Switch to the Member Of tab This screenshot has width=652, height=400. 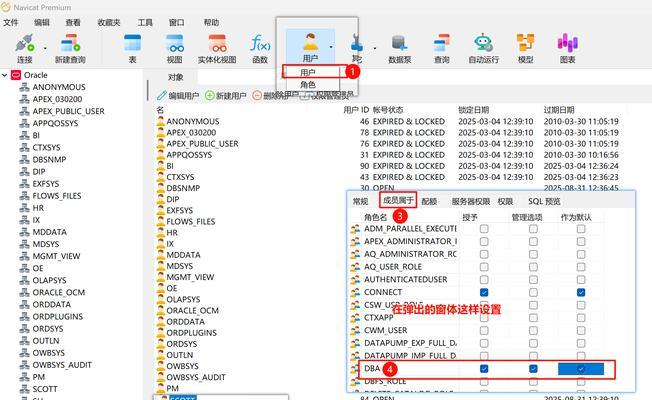click(x=398, y=200)
